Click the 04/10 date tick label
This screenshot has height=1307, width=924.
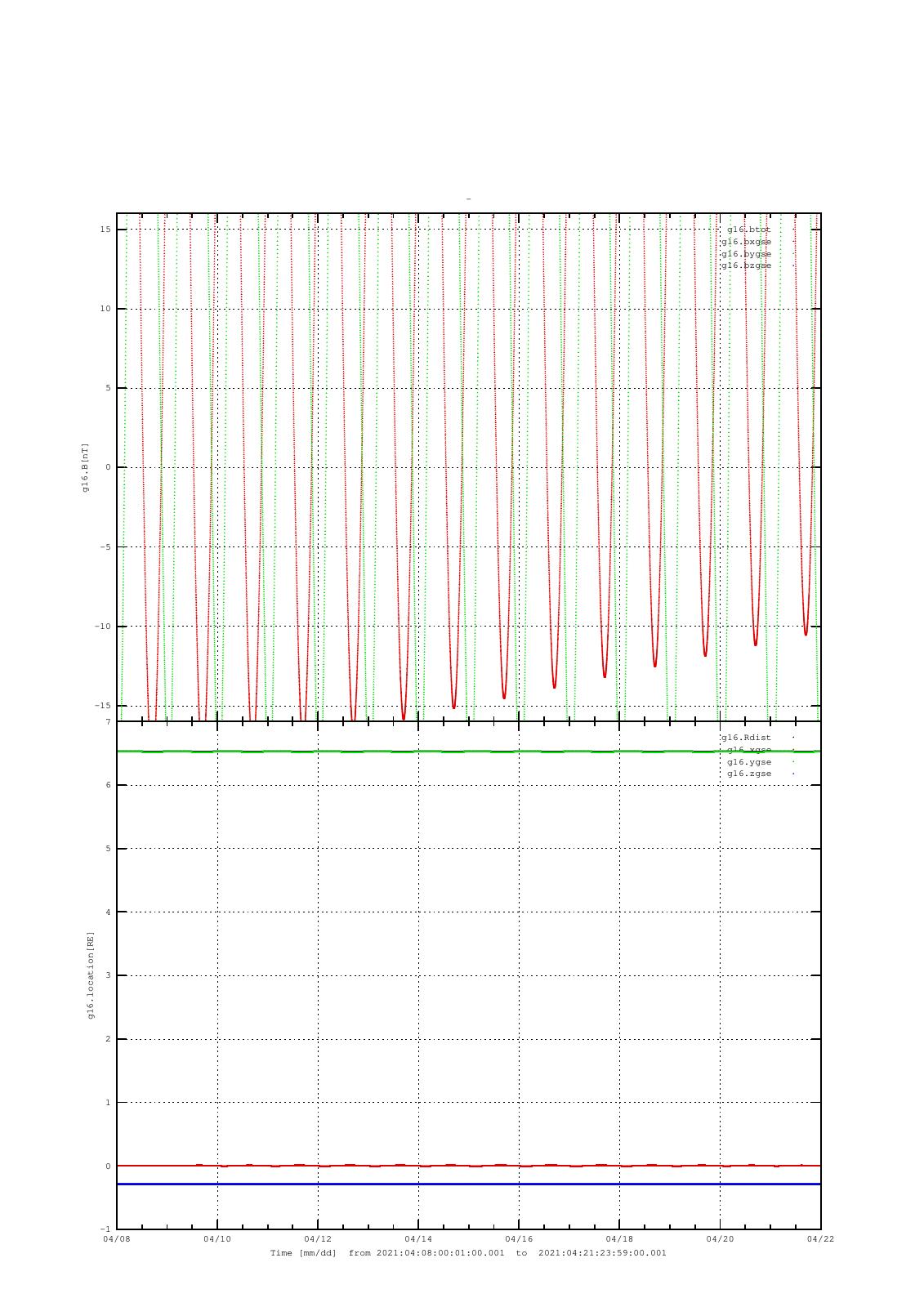[217, 1239]
